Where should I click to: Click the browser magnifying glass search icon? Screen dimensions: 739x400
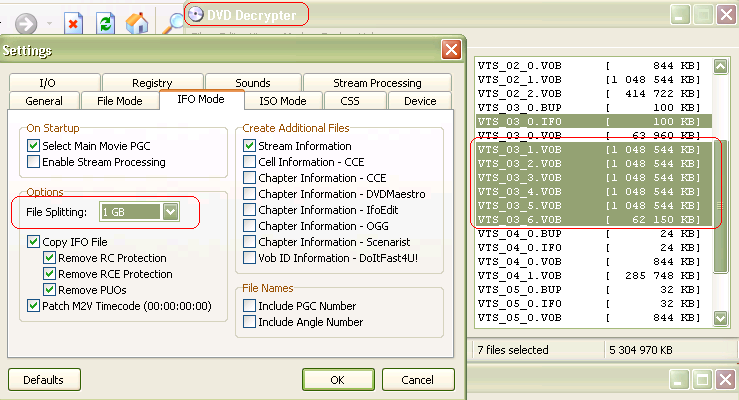[172, 23]
